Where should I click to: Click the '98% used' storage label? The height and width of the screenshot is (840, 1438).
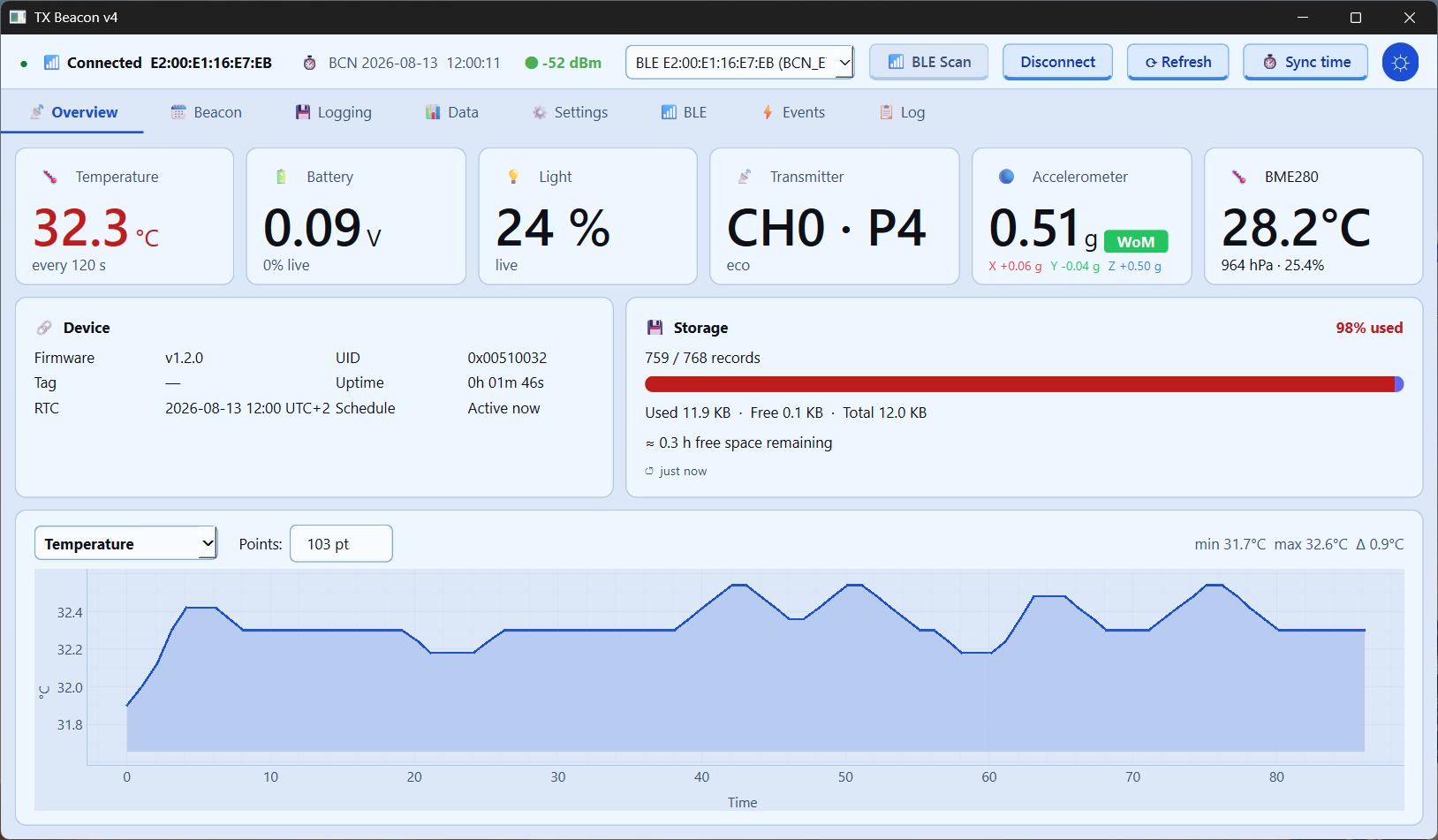pyautogui.click(x=1369, y=328)
